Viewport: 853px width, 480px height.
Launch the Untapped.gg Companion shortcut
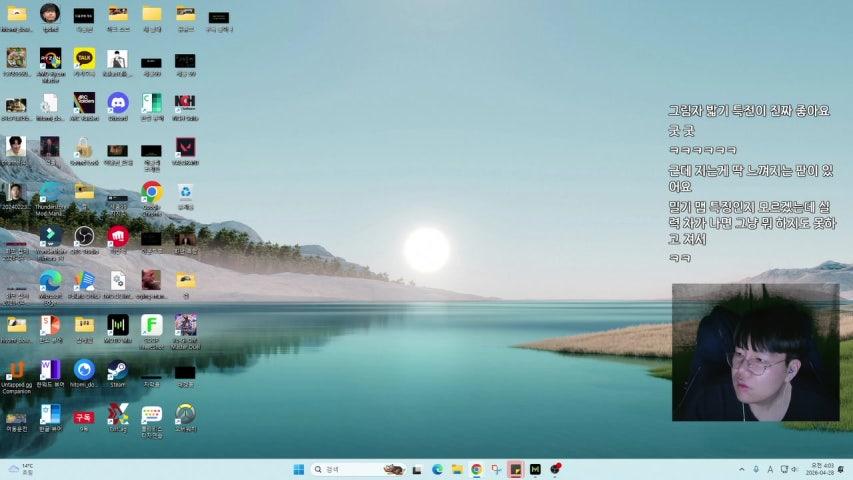pos(16,370)
